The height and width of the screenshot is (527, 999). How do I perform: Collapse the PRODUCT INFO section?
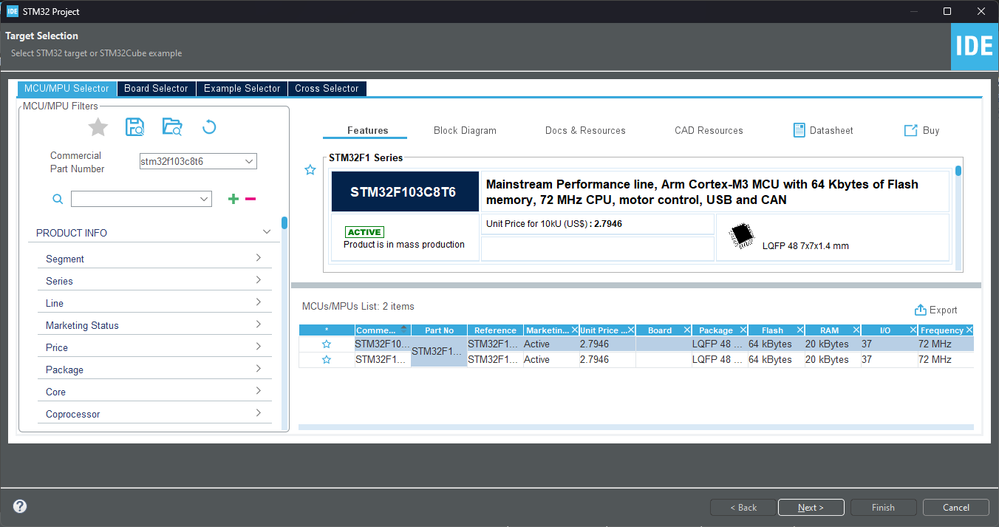[x=266, y=232]
